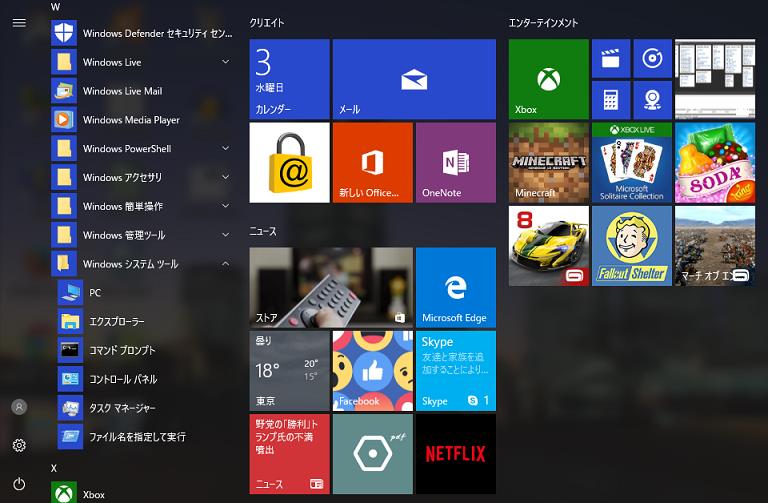Collapse the Windows システム ツール folder
The image size is (768, 503).
[142, 264]
